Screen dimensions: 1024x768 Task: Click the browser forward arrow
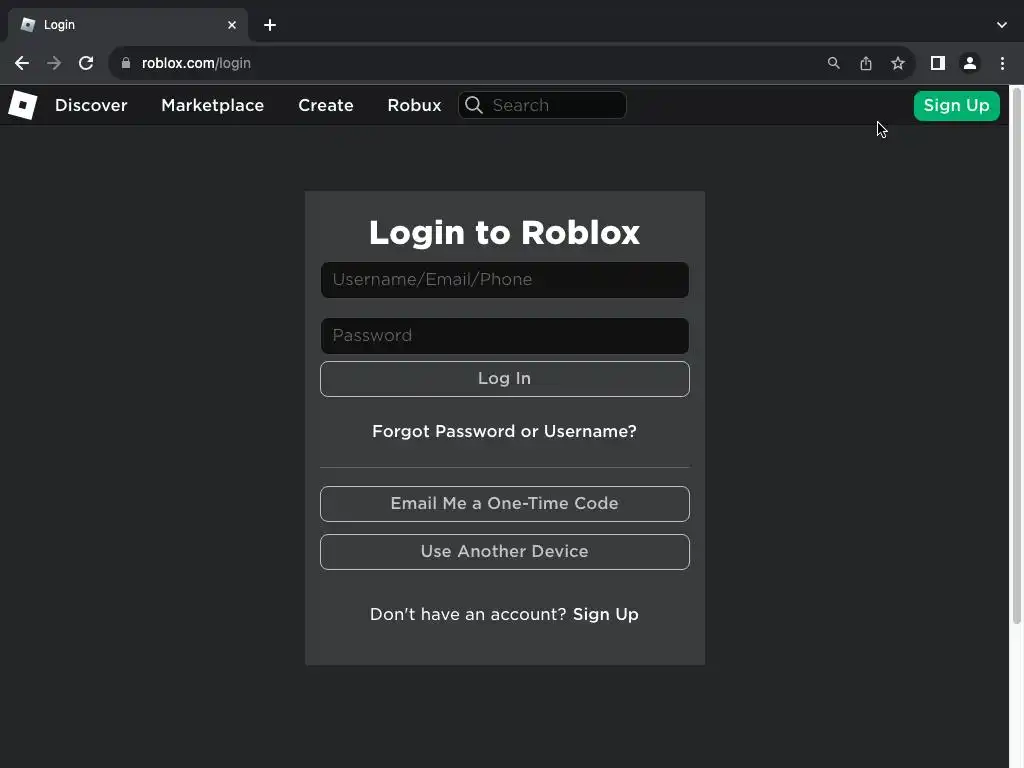tap(54, 63)
